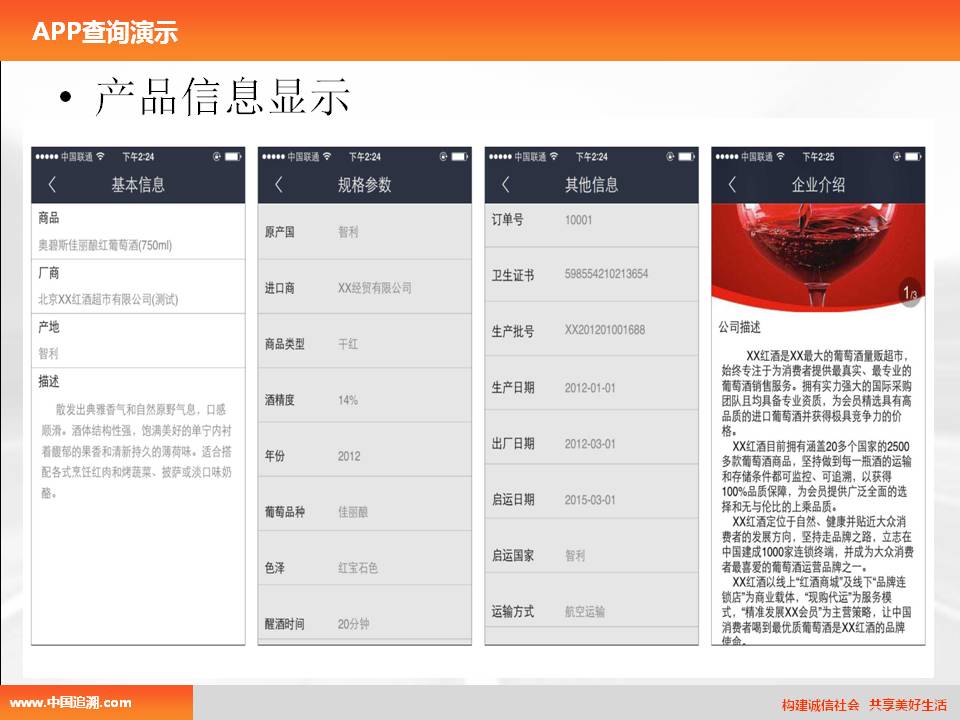The width and height of the screenshot is (960, 720).
Task: Click the 商品 label
Action: coord(48,217)
